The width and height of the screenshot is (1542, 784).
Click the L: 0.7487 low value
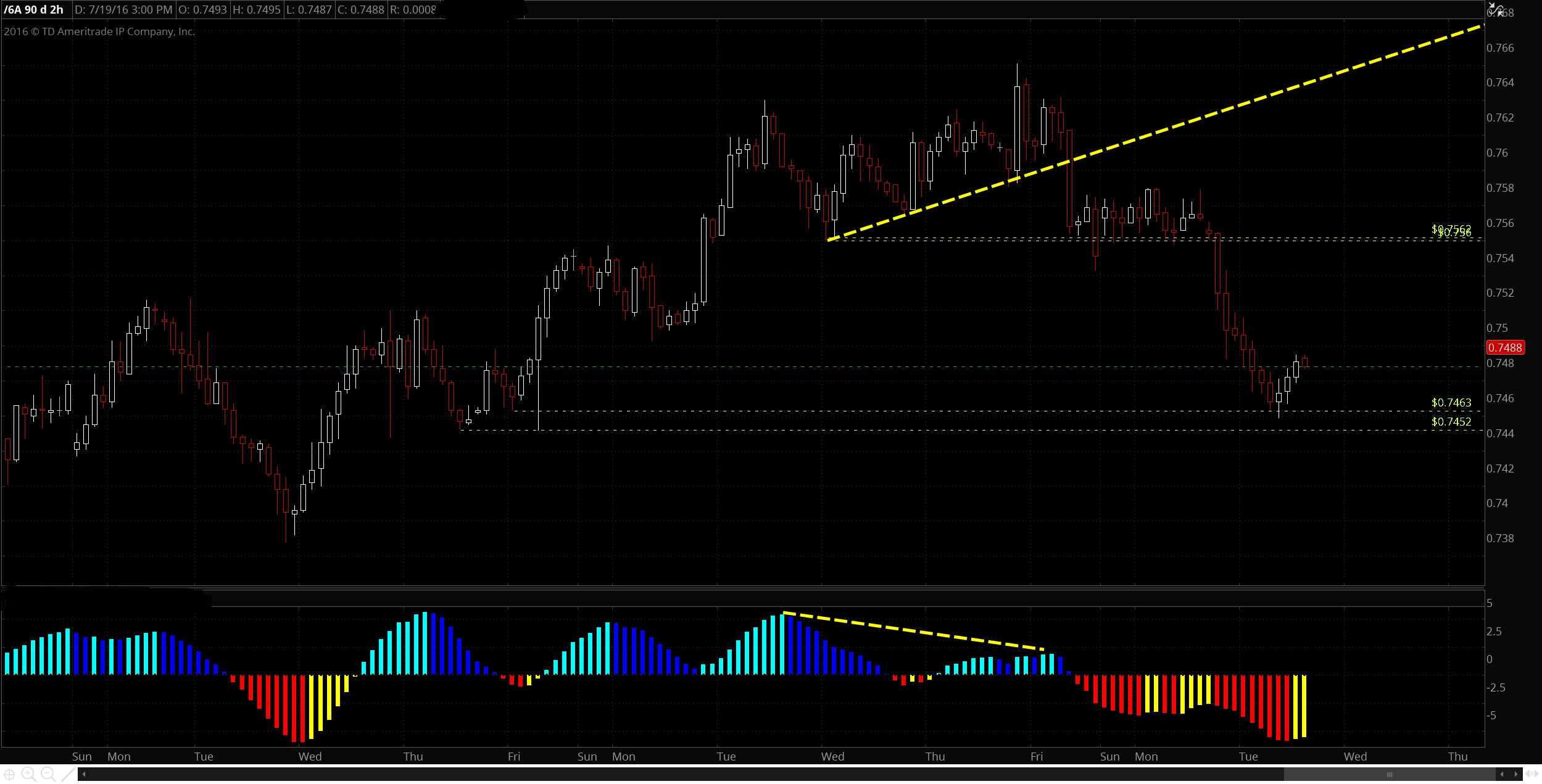click(309, 10)
